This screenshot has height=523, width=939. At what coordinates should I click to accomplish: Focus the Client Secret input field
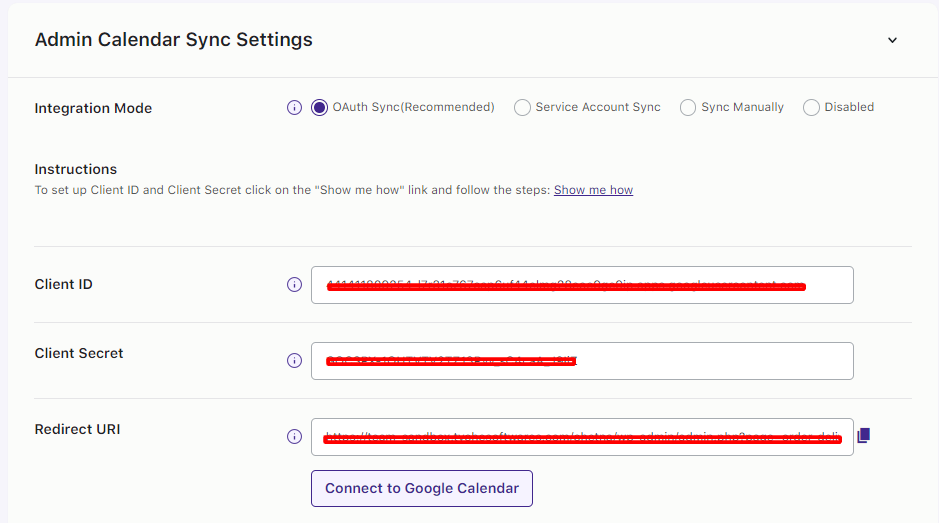(582, 361)
